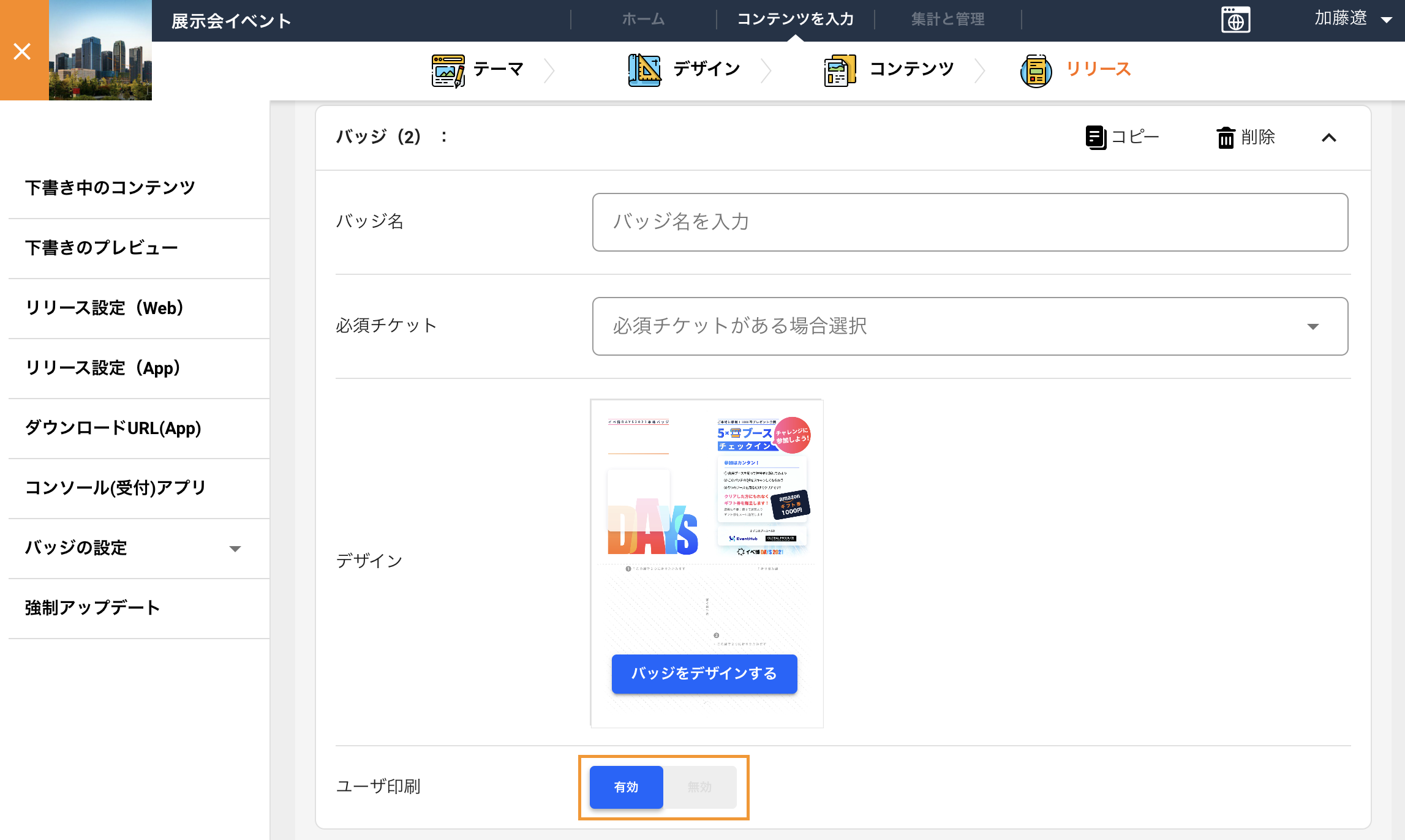This screenshot has width=1405, height=840.
Task: Select the リリース step icon
Action: (1036, 70)
